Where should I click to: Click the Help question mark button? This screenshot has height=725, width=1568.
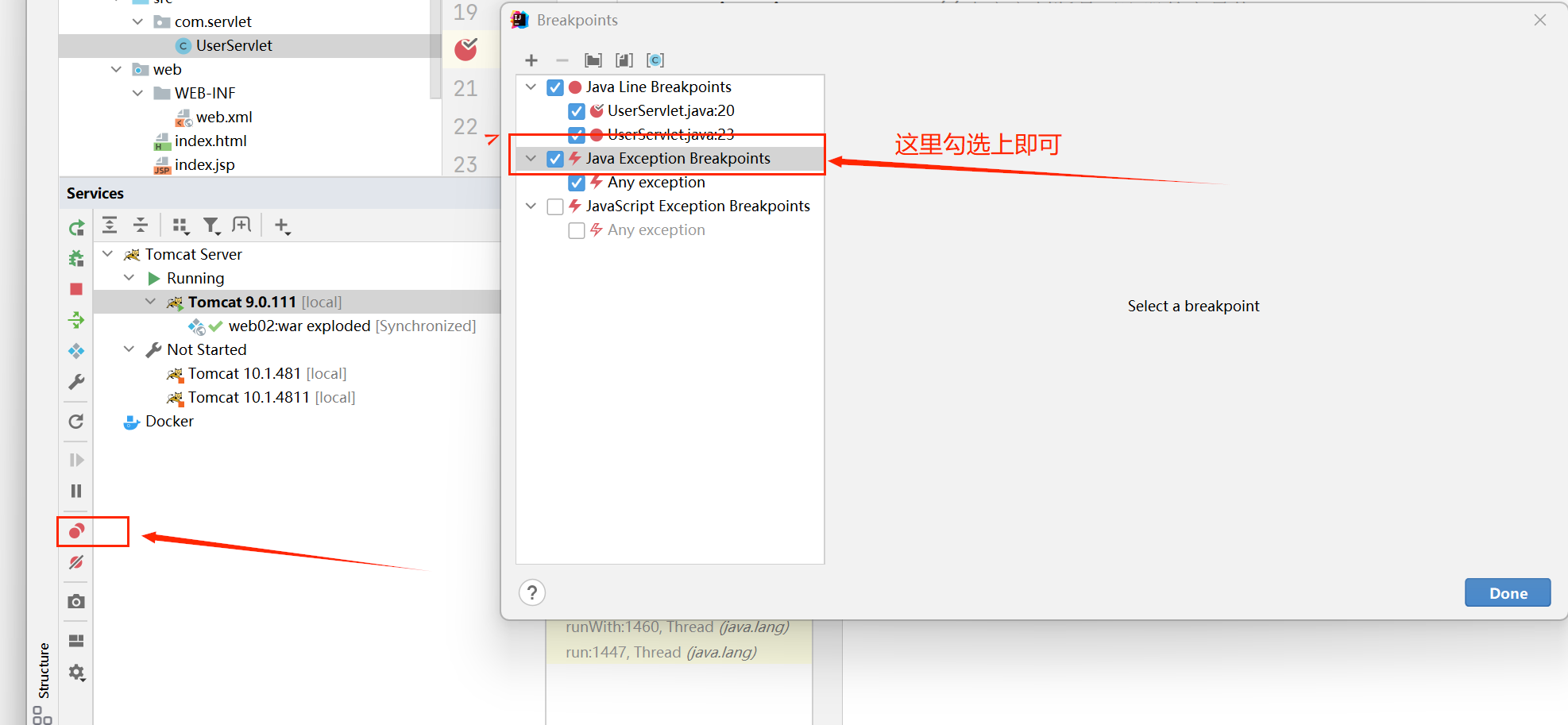(x=532, y=592)
